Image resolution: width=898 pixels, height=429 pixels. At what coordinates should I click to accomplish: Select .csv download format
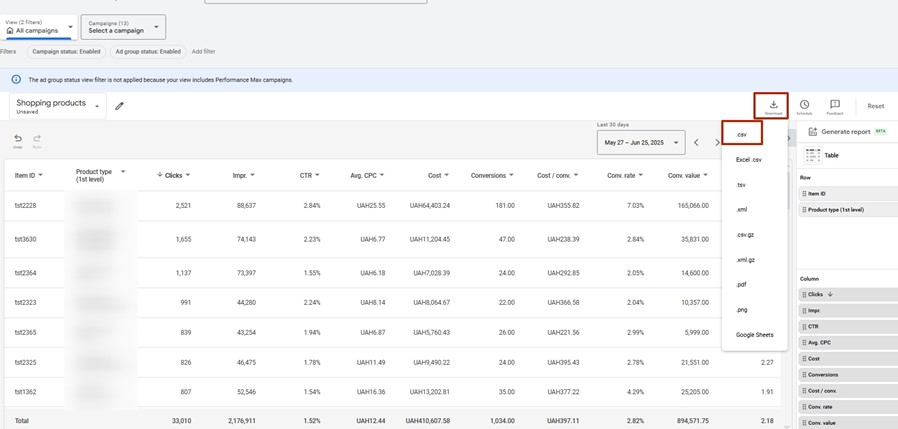[741, 134]
